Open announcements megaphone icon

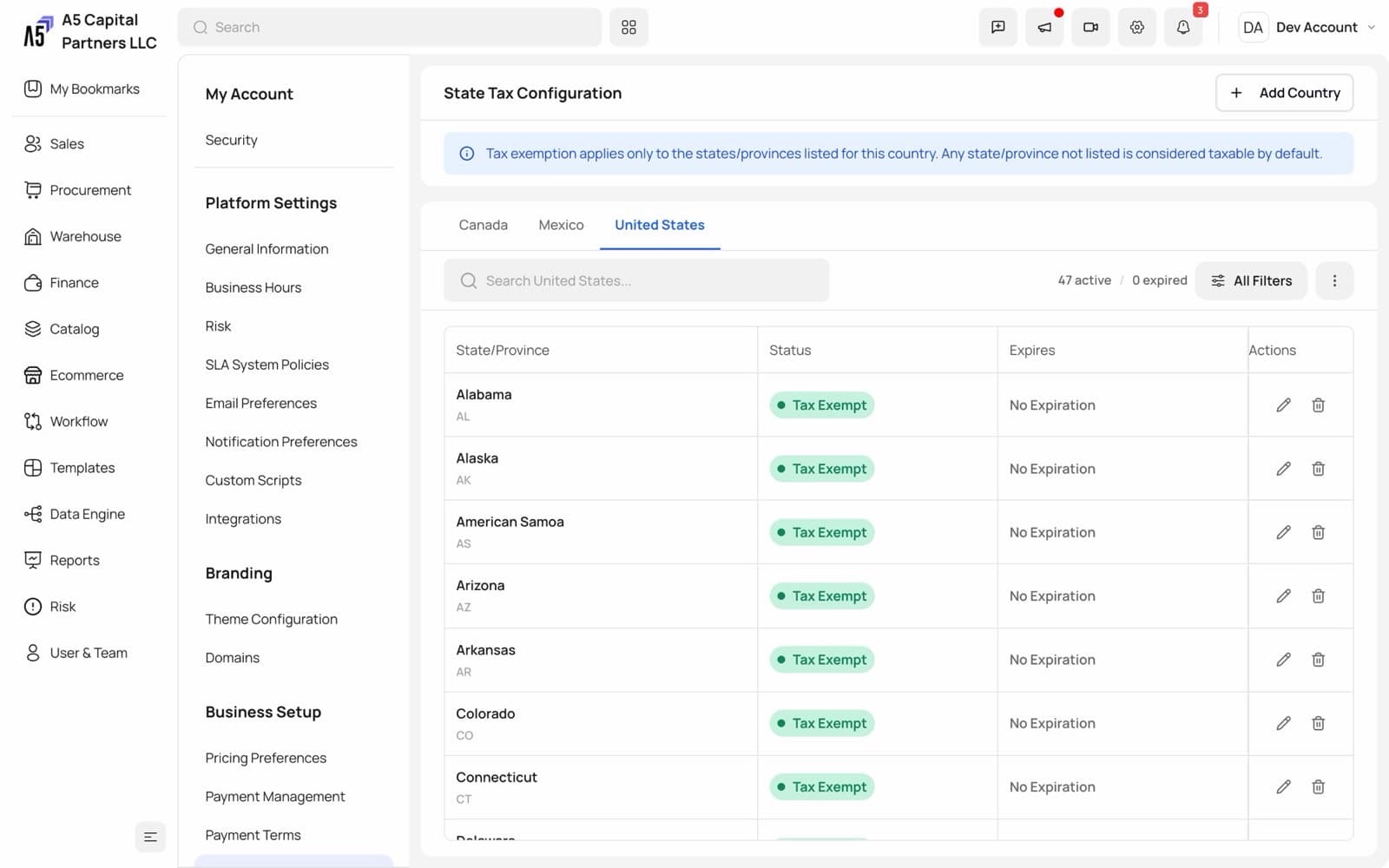[1044, 27]
